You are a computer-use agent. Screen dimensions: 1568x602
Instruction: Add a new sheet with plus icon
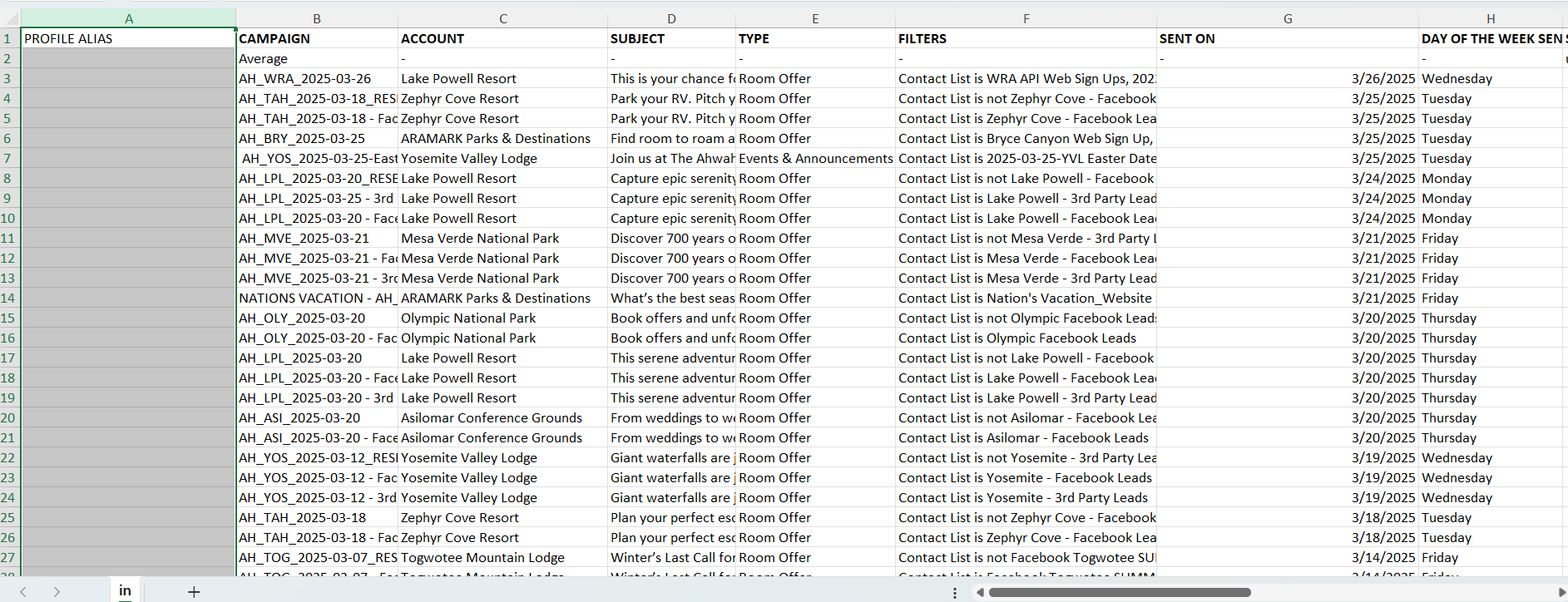[x=194, y=592]
